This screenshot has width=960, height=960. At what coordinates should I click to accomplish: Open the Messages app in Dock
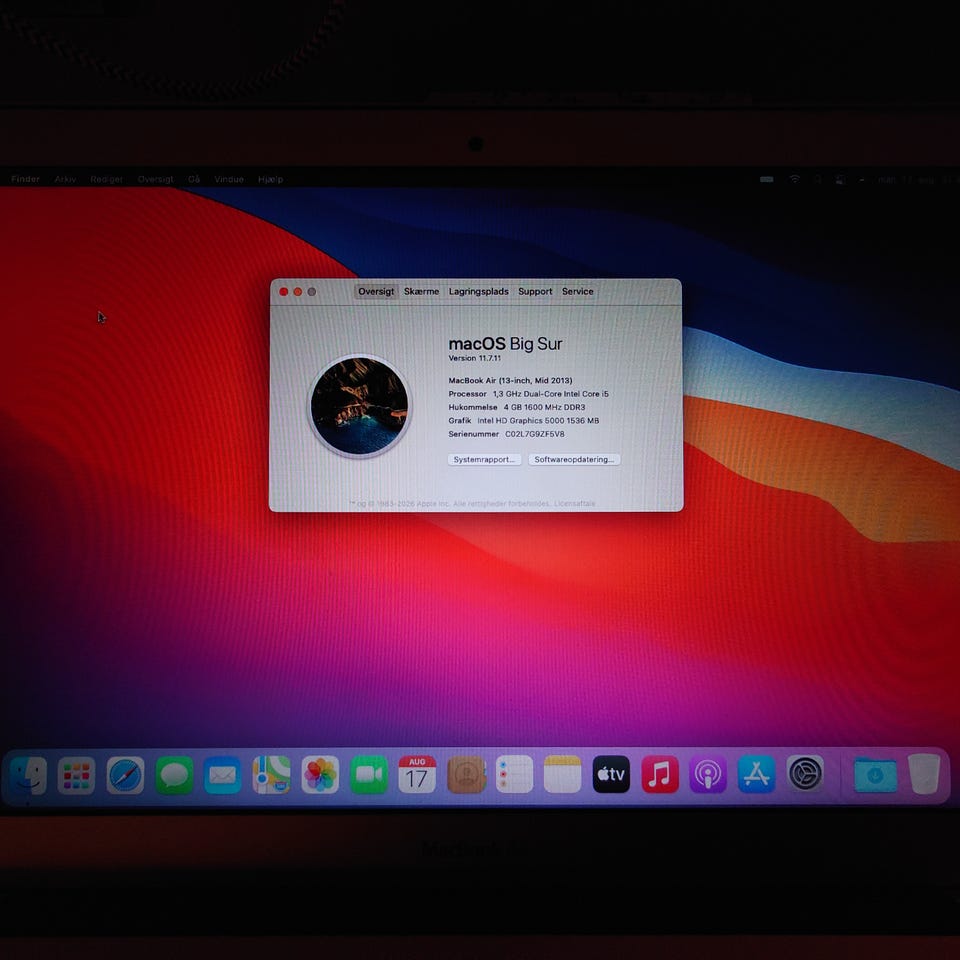pyautogui.click(x=174, y=775)
